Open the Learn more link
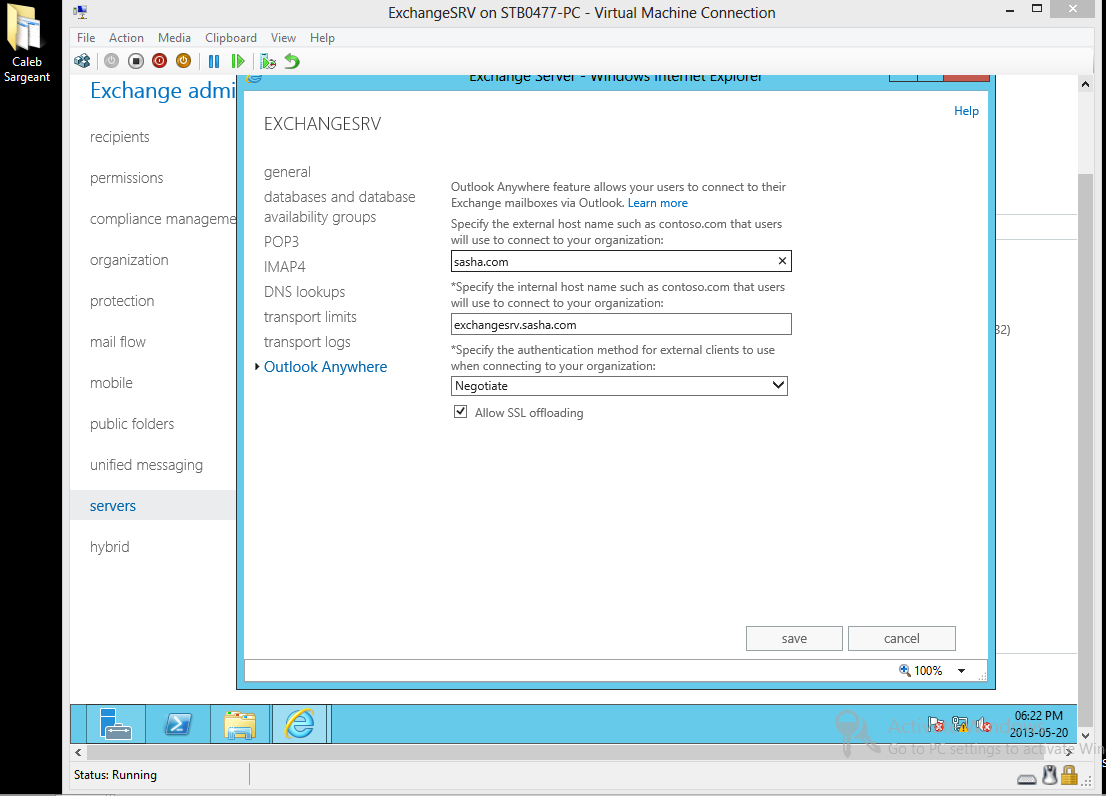Viewport: 1106px width, 796px height. click(x=657, y=203)
